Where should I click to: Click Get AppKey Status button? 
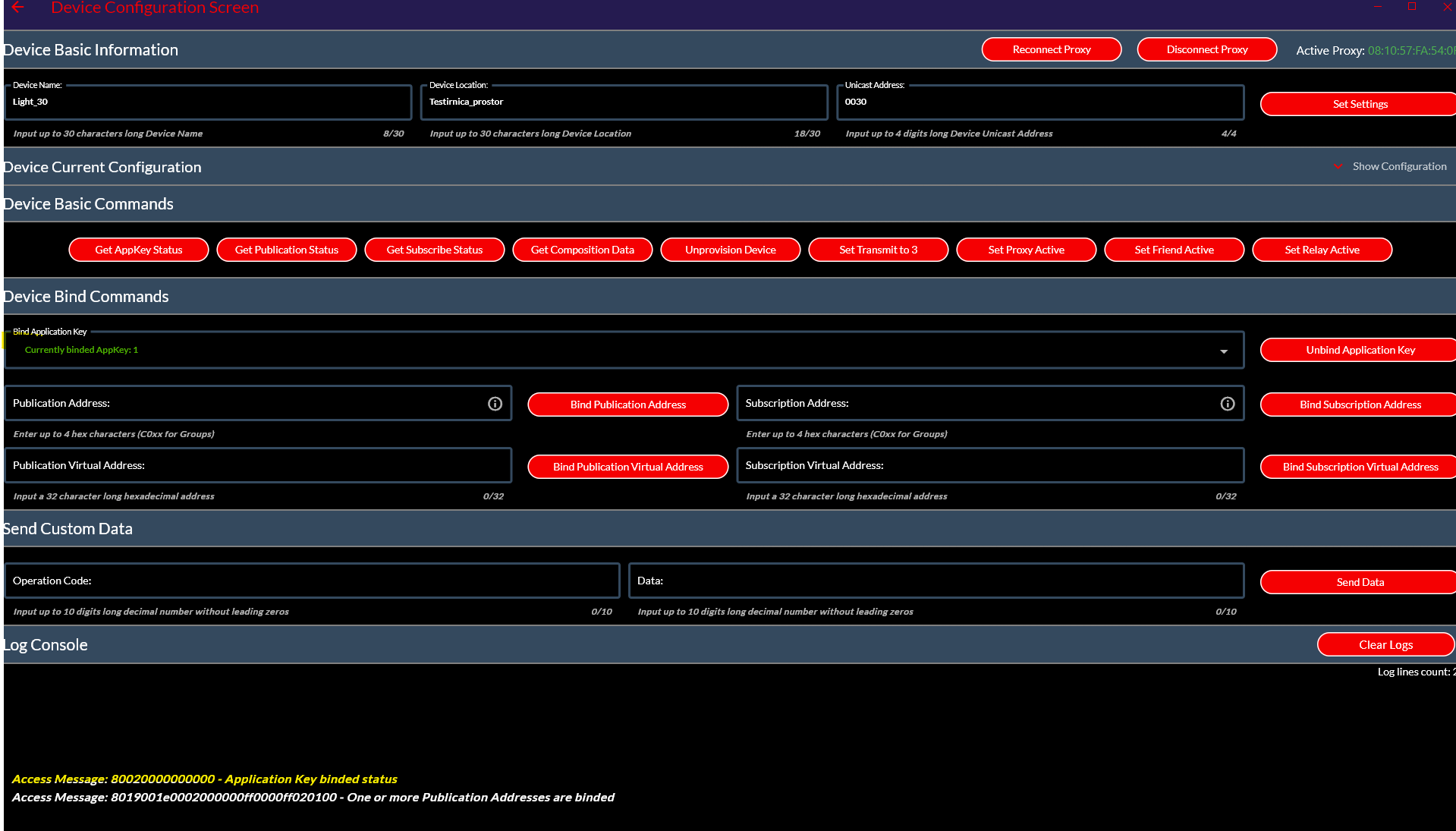(x=138, y=250)
